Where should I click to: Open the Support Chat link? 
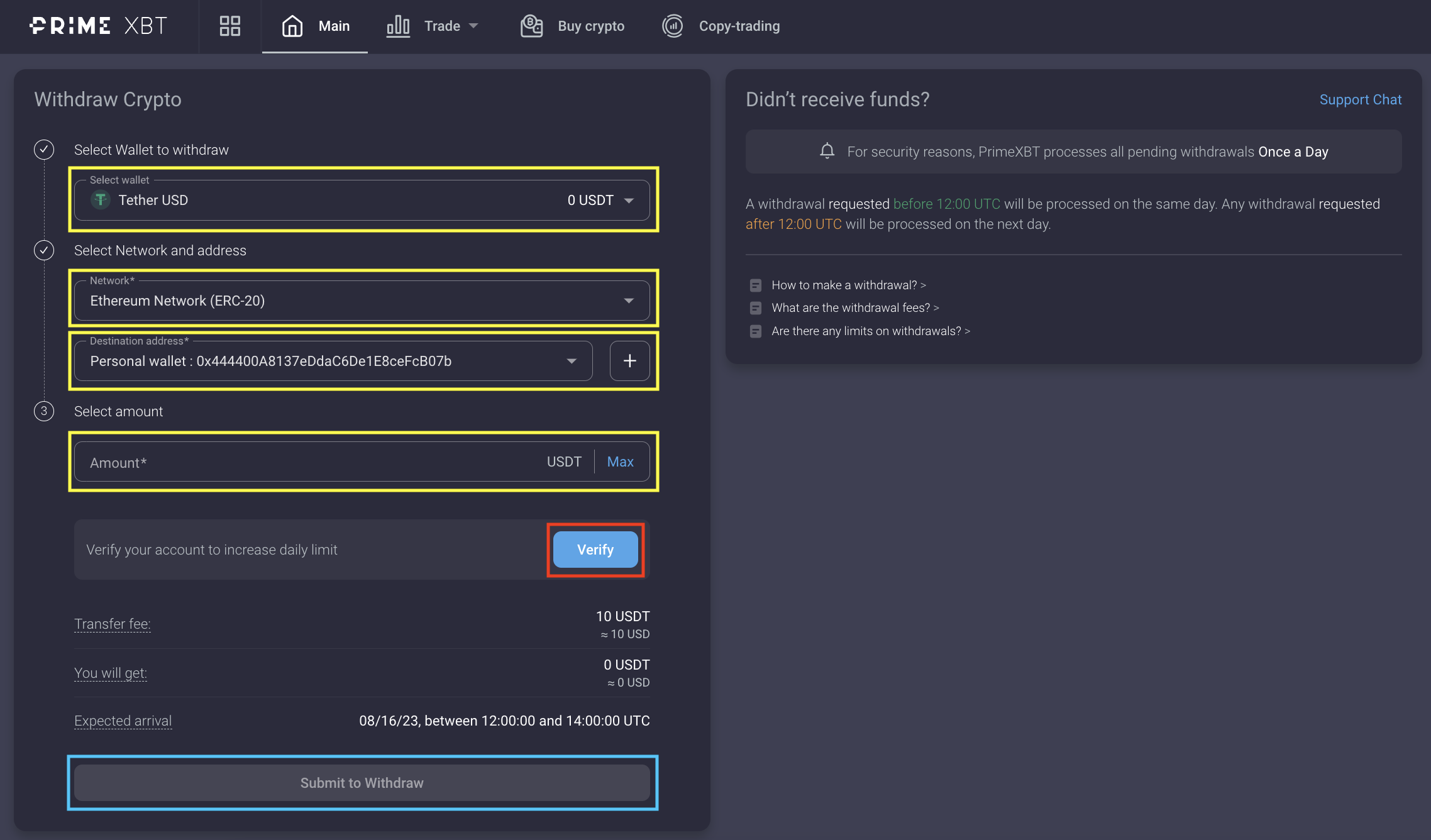(1360, 99)
